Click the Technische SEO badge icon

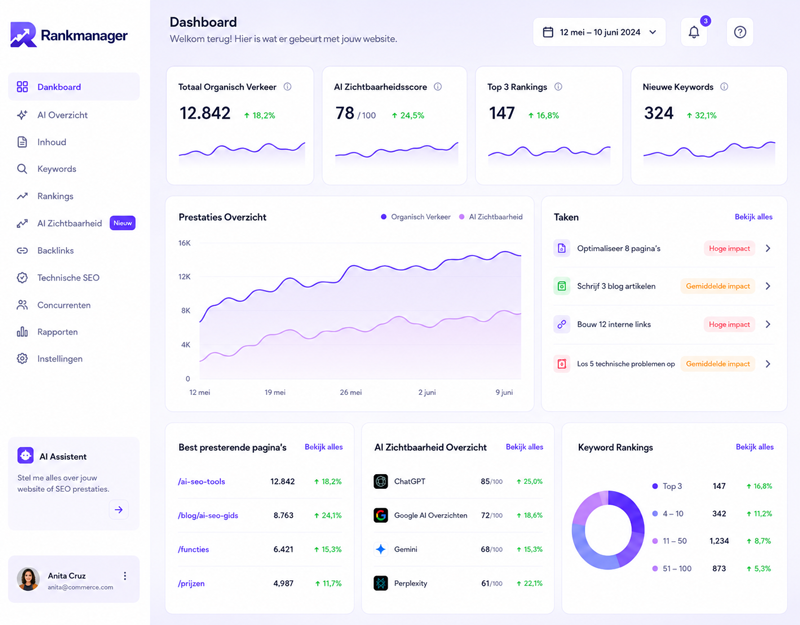(x=22, y=278)
